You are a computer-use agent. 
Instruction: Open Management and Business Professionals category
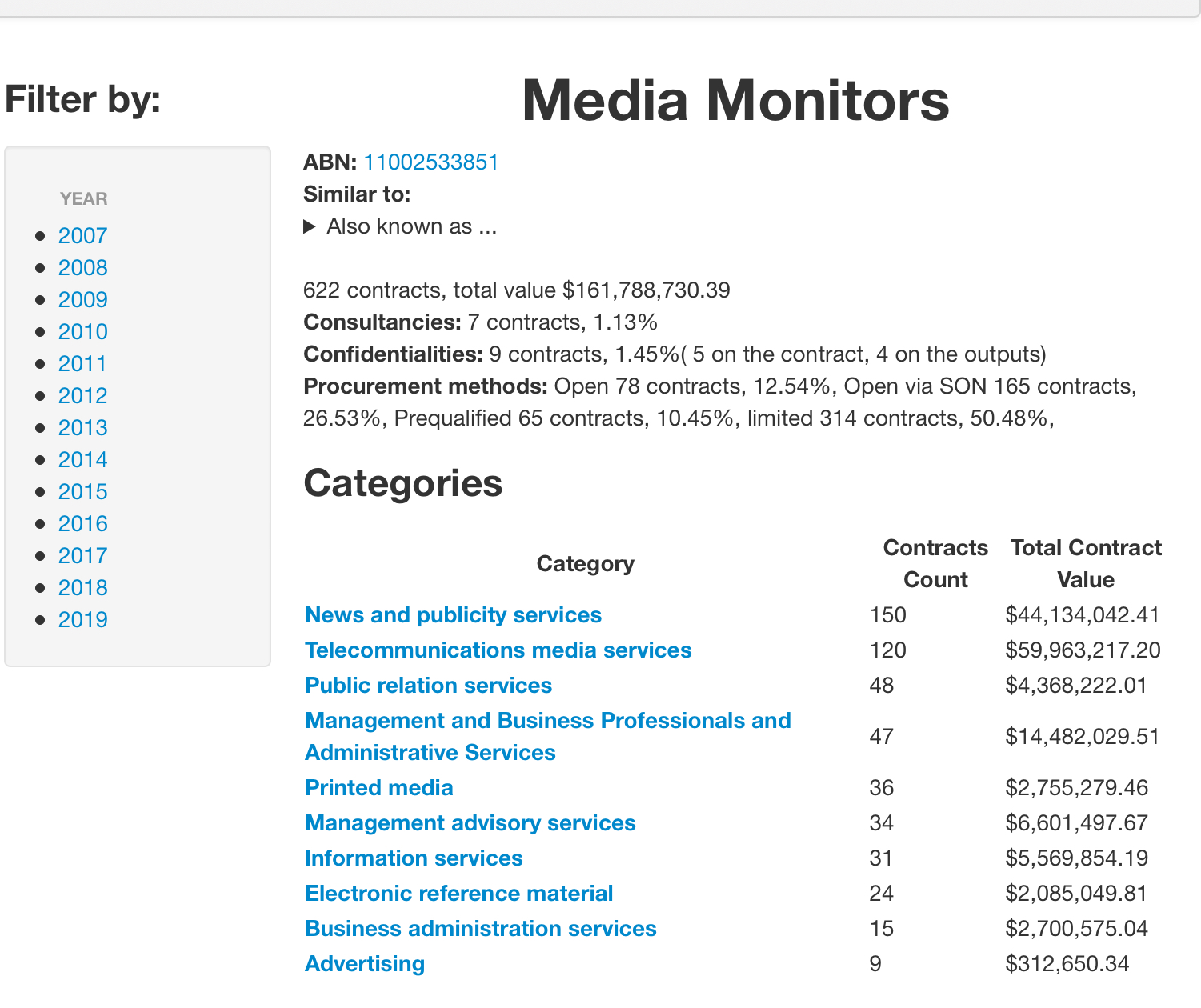click(547, 737)
